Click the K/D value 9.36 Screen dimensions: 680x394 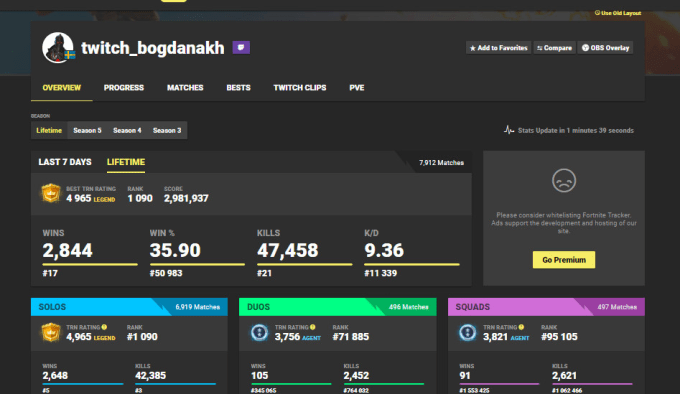tap(384, 250)
